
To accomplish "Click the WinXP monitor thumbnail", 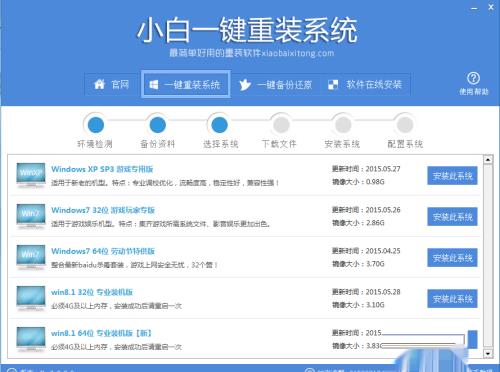I will point(31,176).
